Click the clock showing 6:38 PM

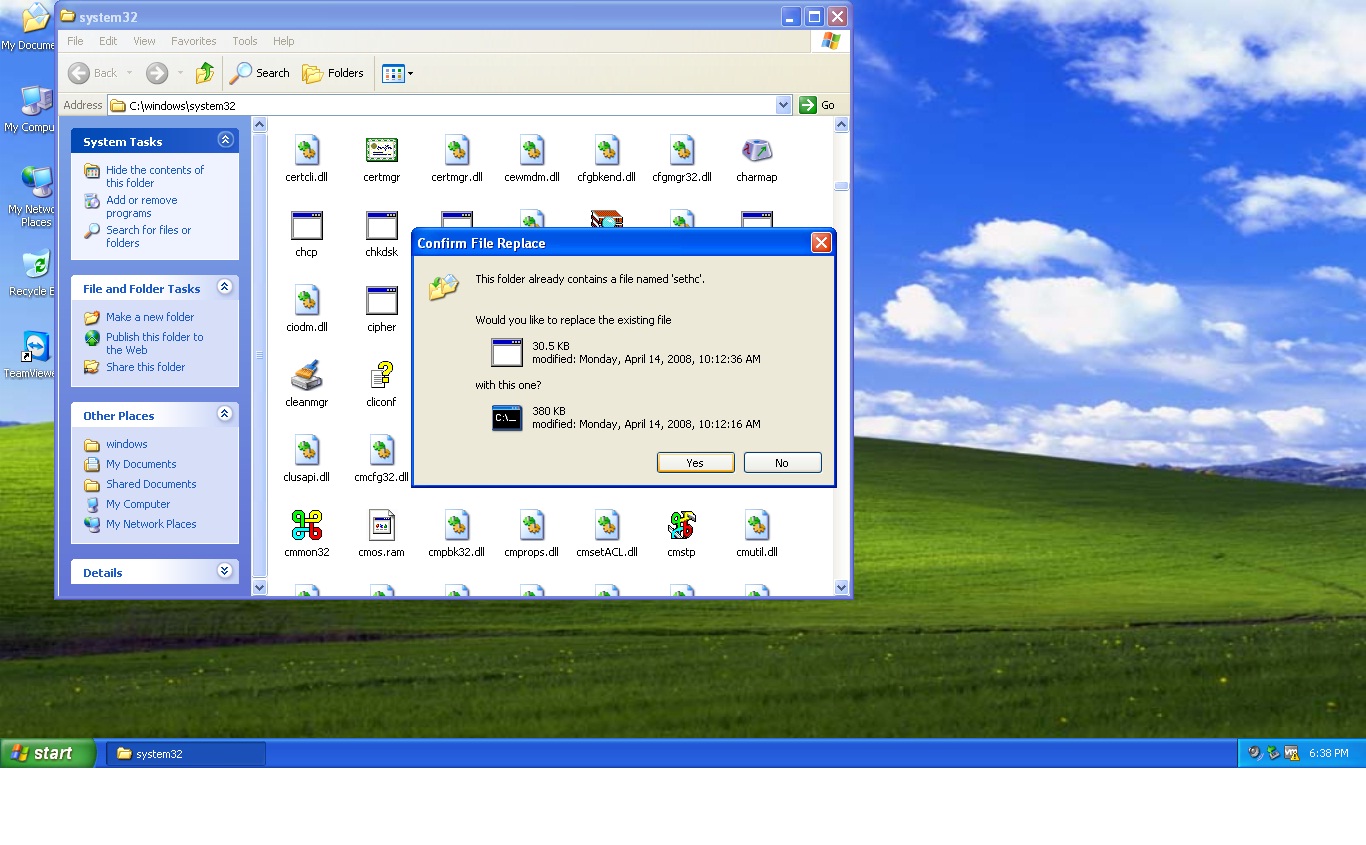(1329, 753)
